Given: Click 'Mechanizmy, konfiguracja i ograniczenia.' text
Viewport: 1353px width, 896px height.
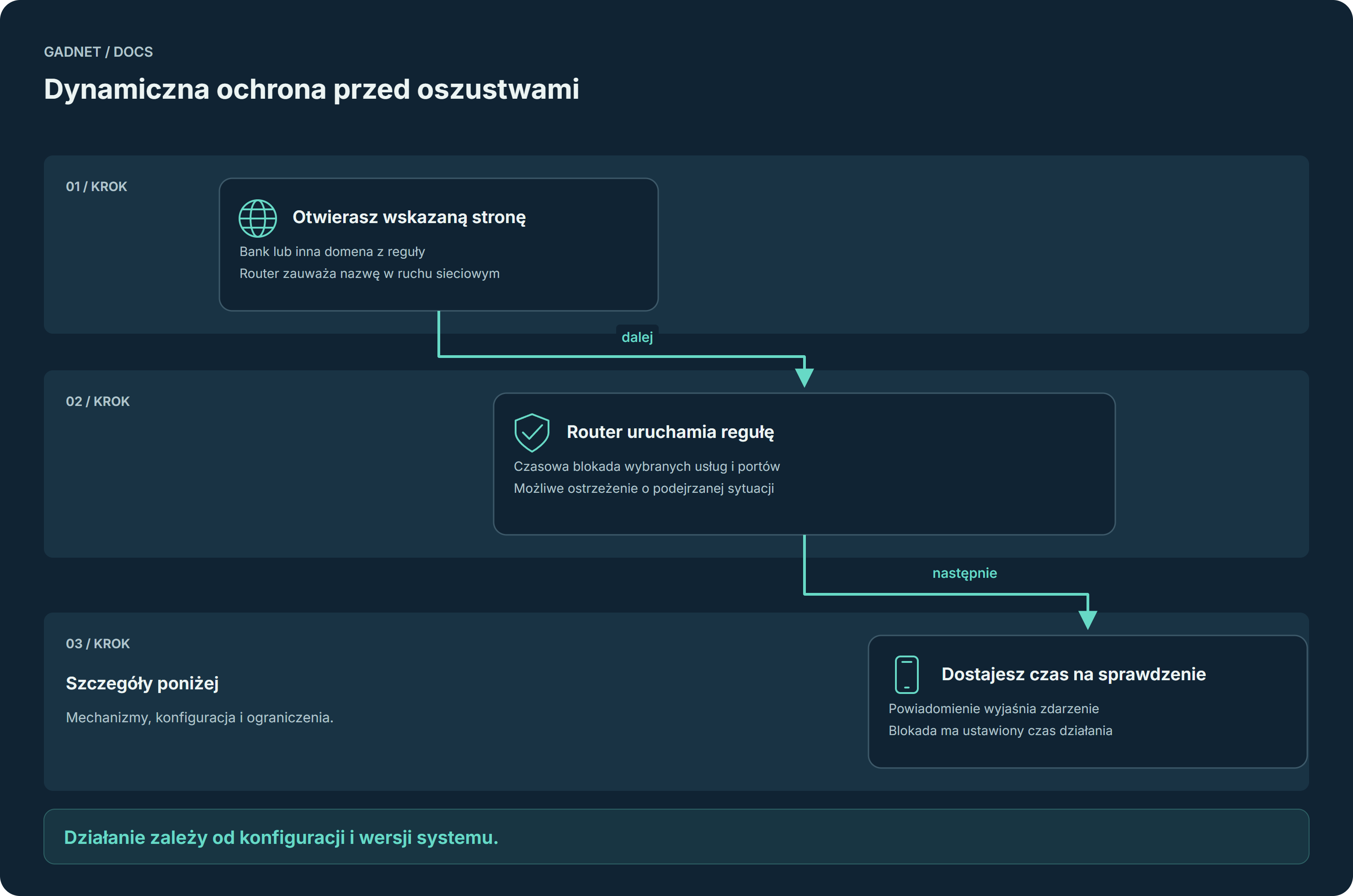Looking at the screenshot, I should [199, 718].
